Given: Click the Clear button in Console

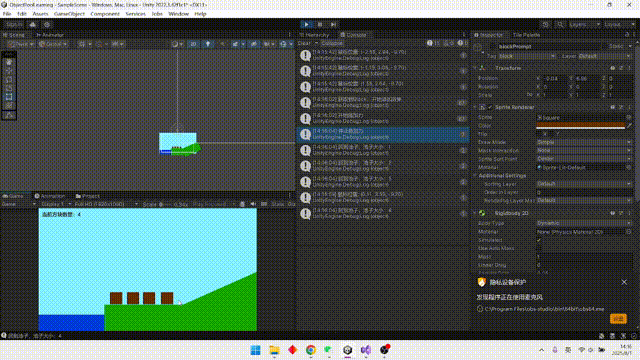Looking at the screenshot, I should [304, 43].
